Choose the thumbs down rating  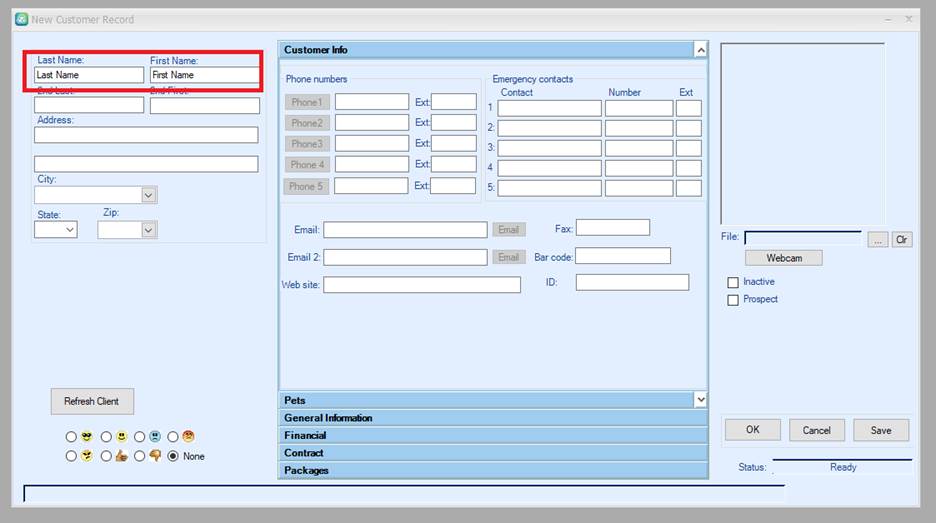coord(140,456)
